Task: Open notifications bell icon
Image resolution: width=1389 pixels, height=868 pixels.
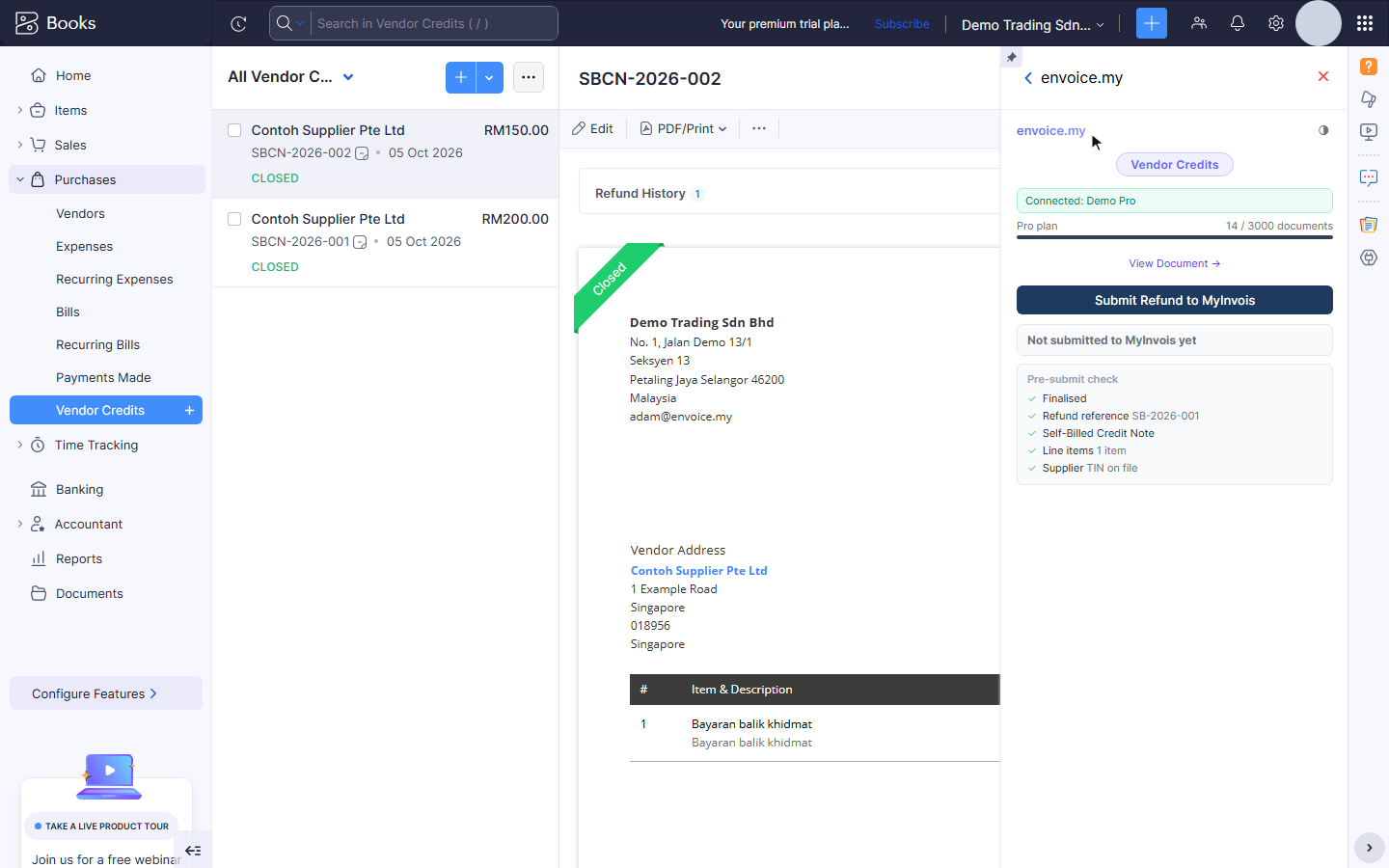Action: click(x=1238, y=23)
